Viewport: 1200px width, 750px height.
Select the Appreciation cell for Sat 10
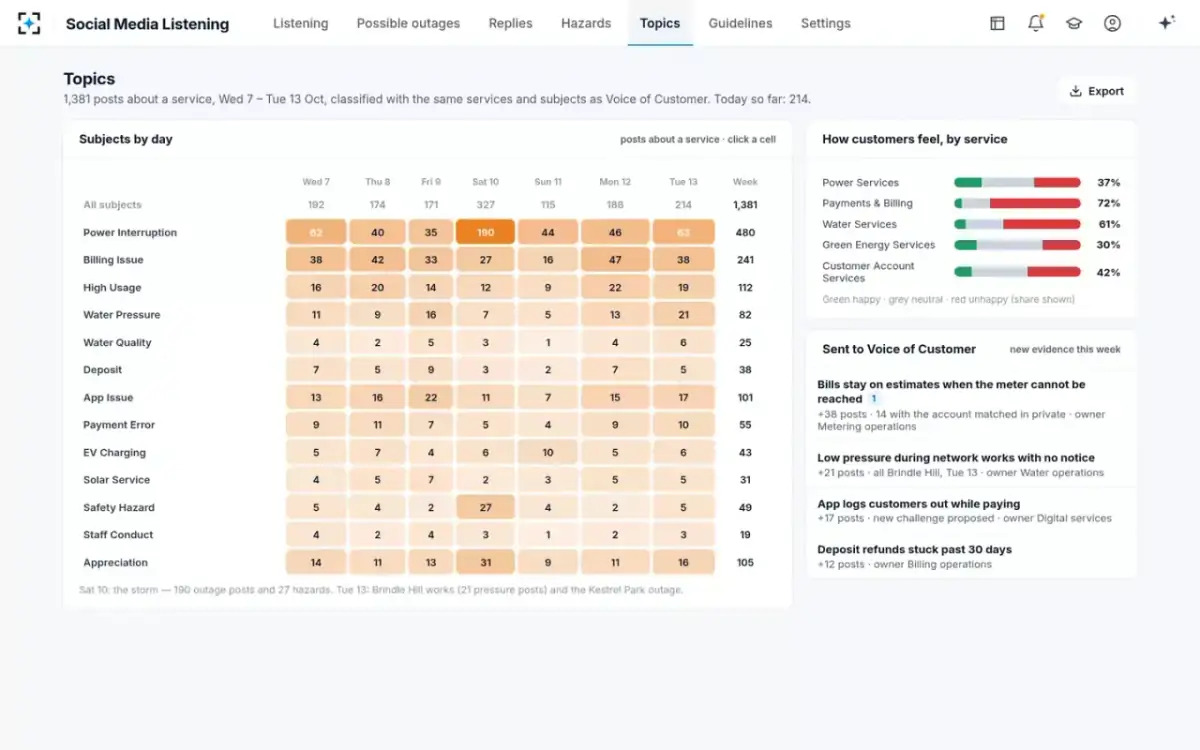click(485, 562)
